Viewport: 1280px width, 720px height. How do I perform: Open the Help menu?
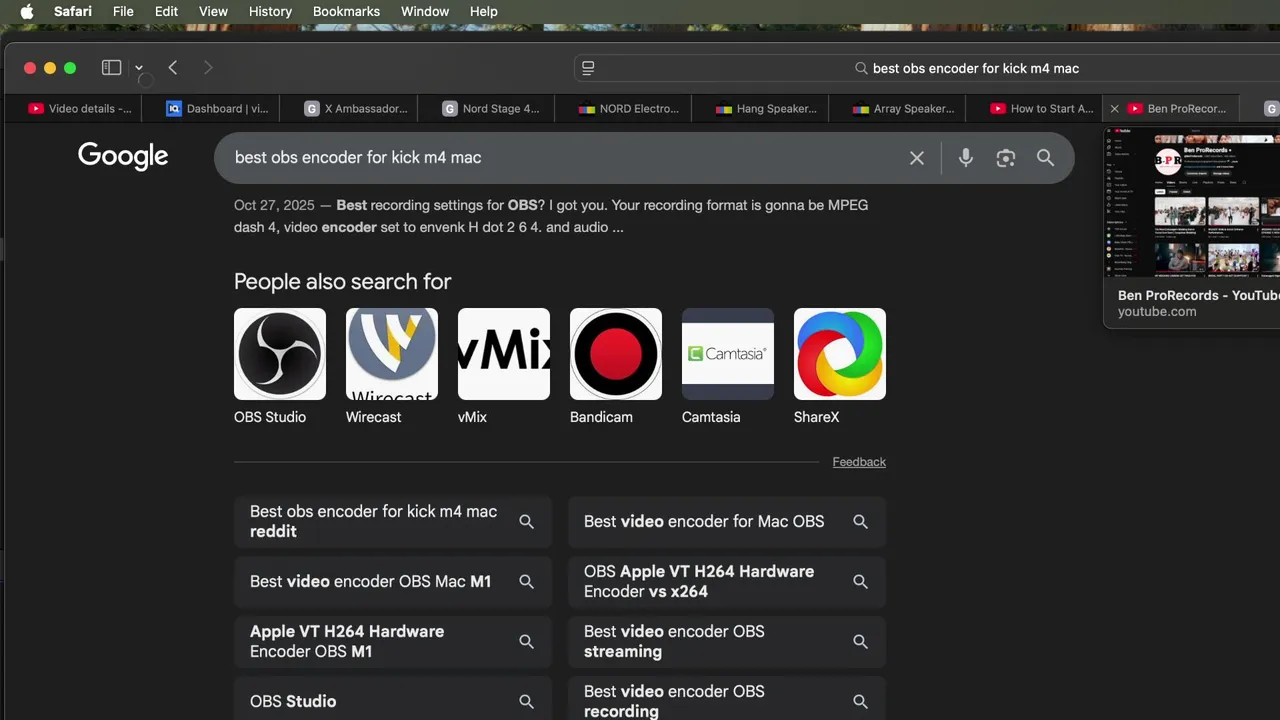[x=483, y=12]
